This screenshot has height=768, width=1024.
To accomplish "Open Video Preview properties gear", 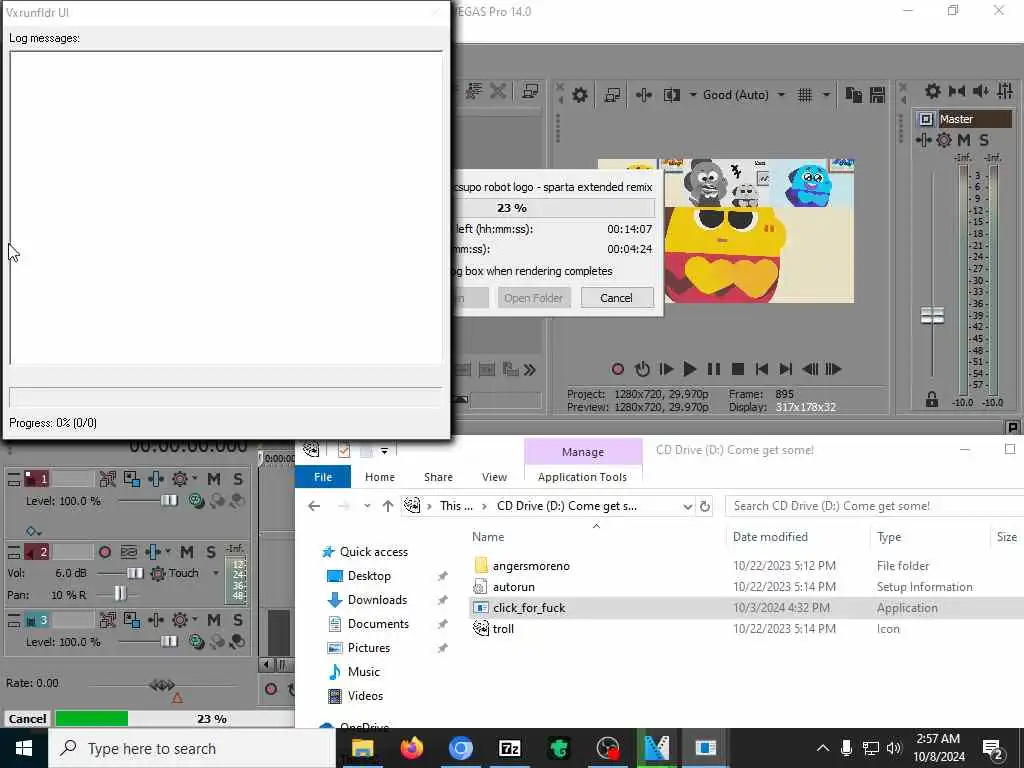I will pyautogui.click(x=579, y=95).
